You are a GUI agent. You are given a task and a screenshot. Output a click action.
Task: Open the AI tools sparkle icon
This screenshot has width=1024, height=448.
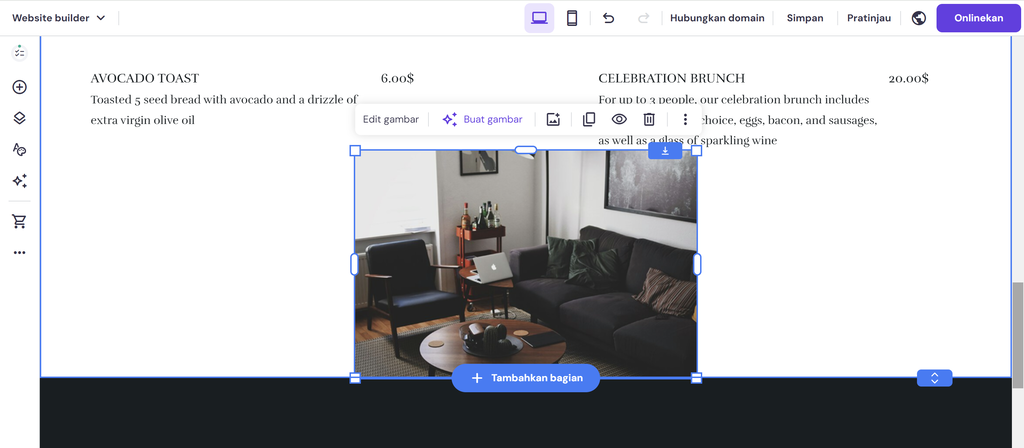(20, 181)
